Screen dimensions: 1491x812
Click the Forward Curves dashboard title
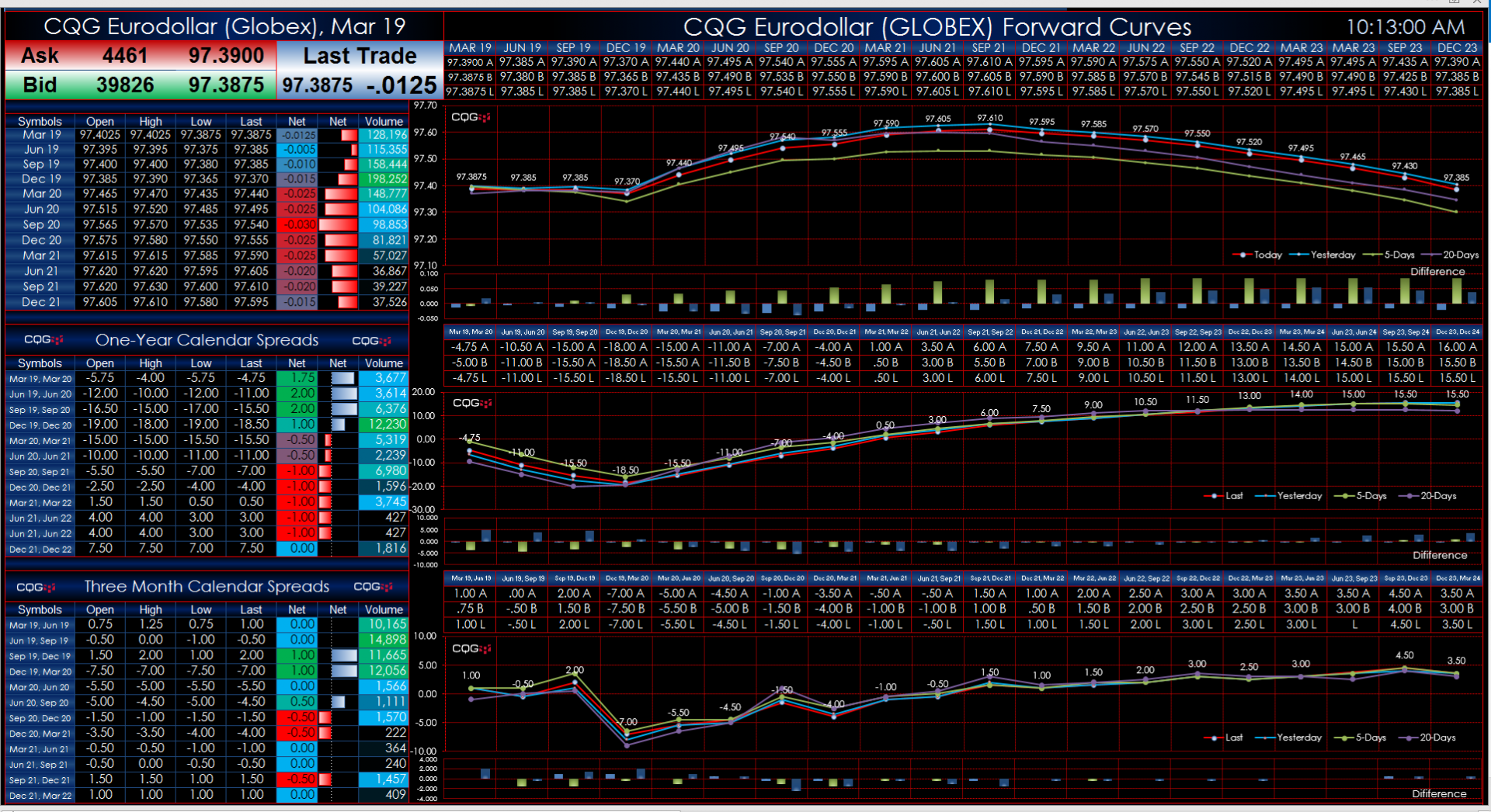click(937, 27)
